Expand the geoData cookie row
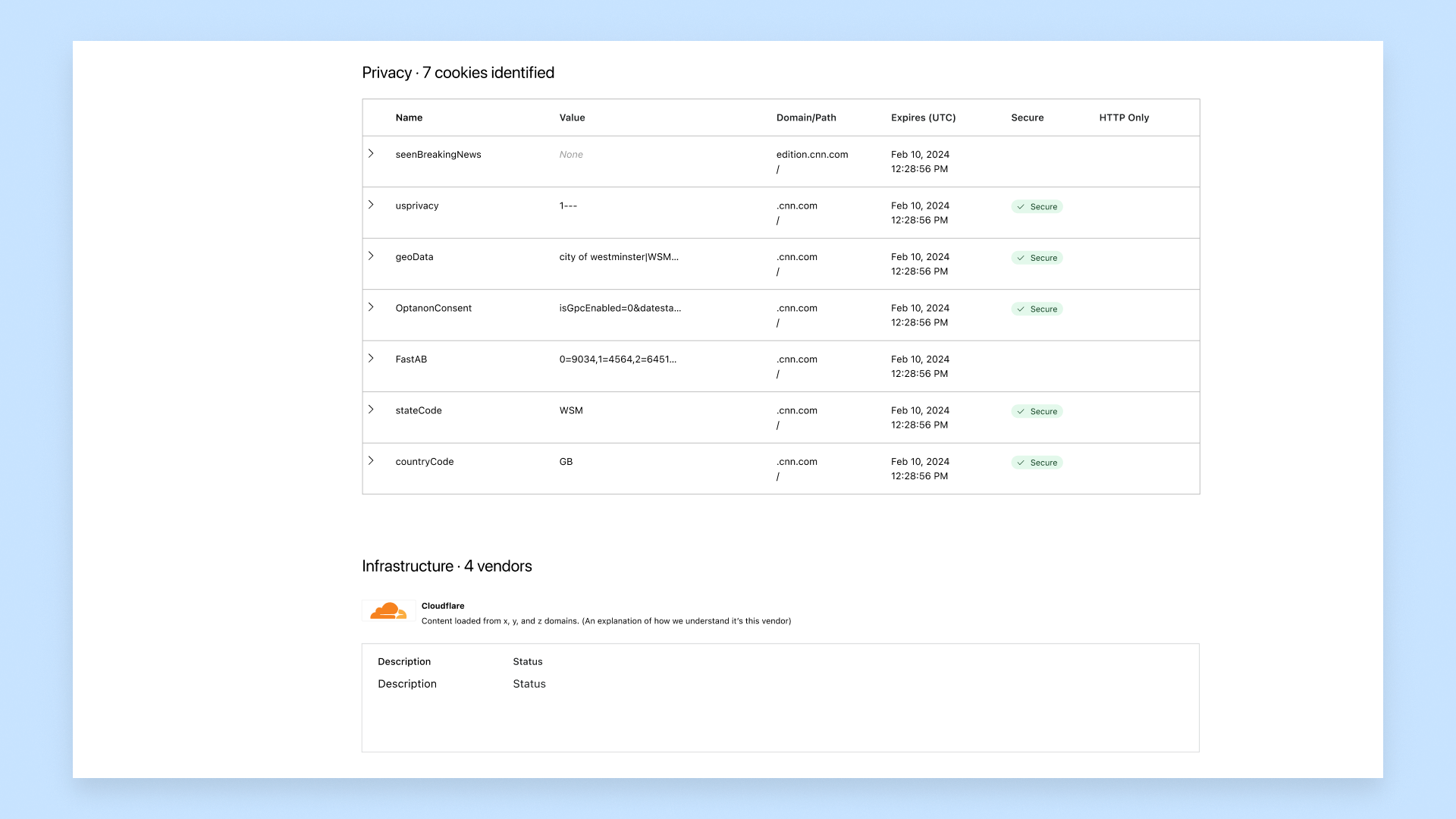 tap(371, 256)
